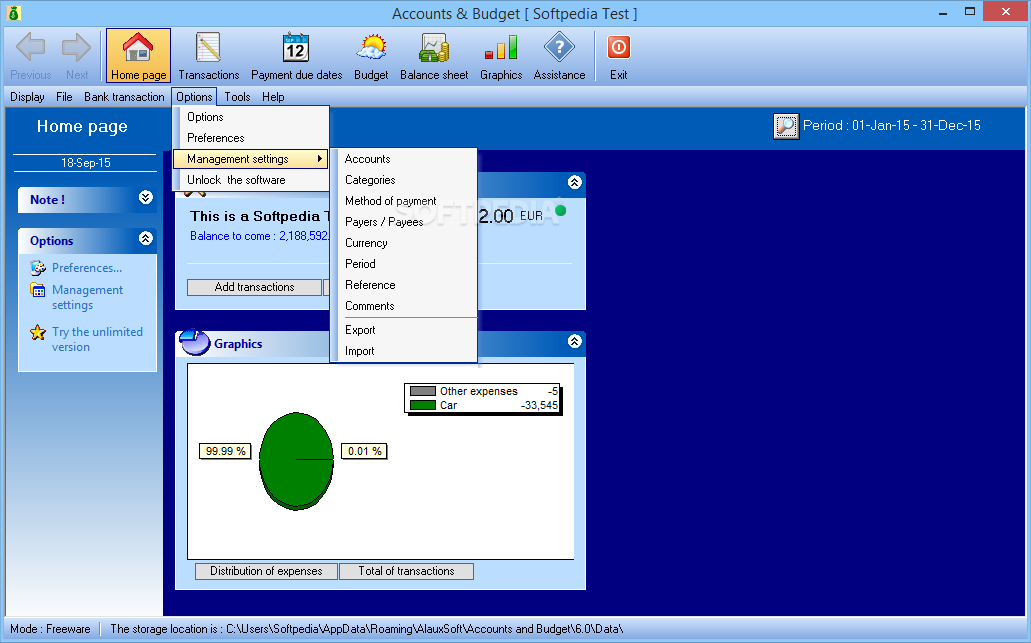Image resolution: width=1031 pixels, height=643 pixels.
Task: Open the File menu
Action: coord(64,97)
